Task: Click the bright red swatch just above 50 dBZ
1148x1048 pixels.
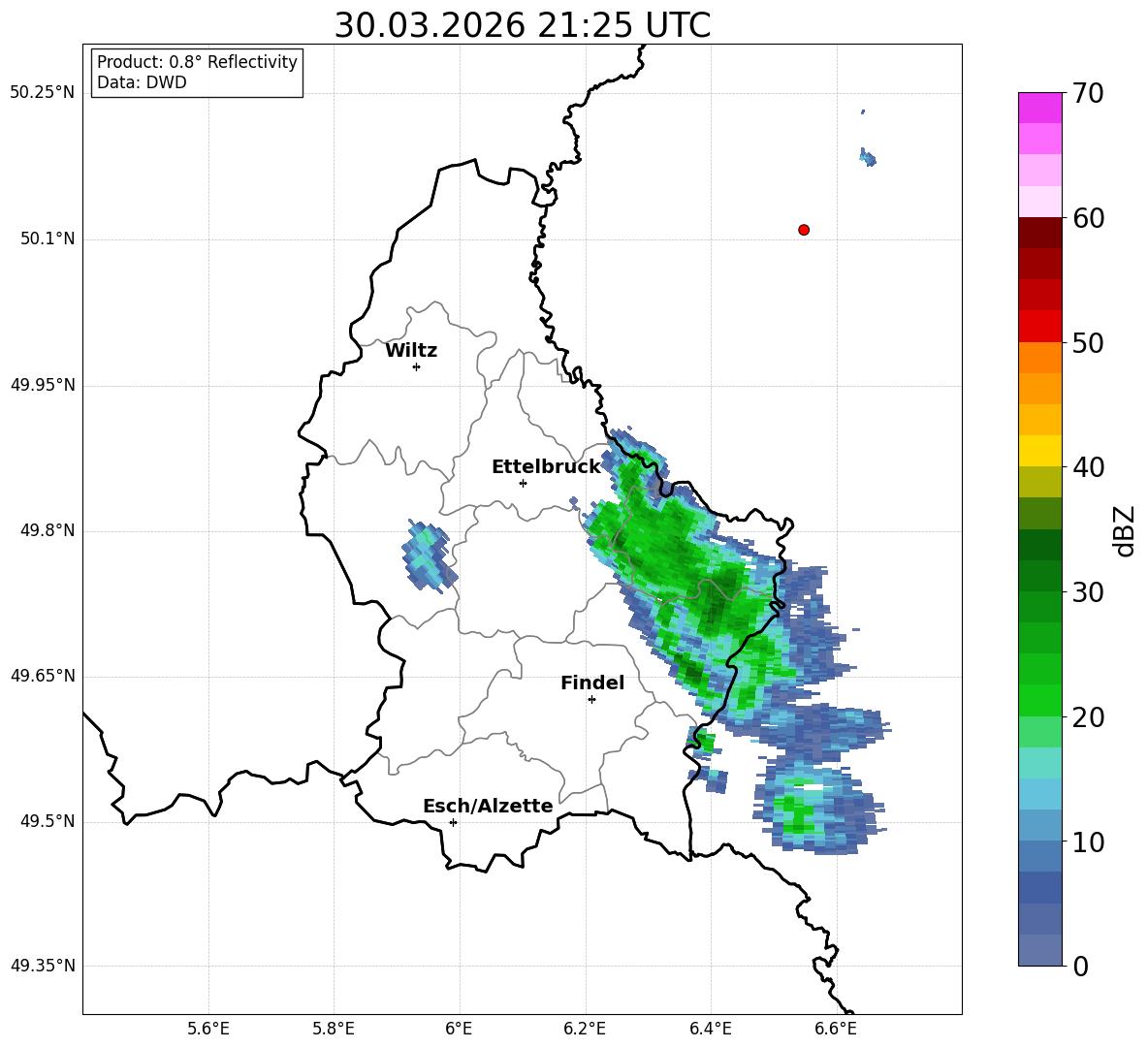Action: click(1039, 327)
